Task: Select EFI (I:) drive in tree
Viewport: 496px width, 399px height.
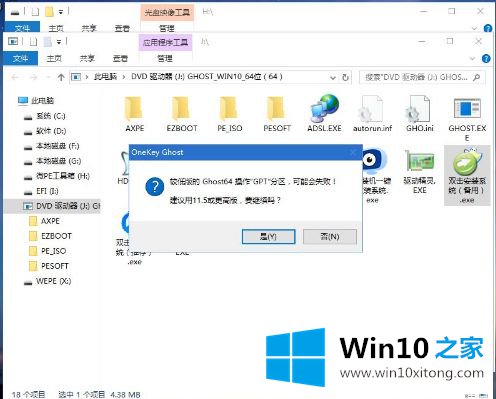Action: 41,191
